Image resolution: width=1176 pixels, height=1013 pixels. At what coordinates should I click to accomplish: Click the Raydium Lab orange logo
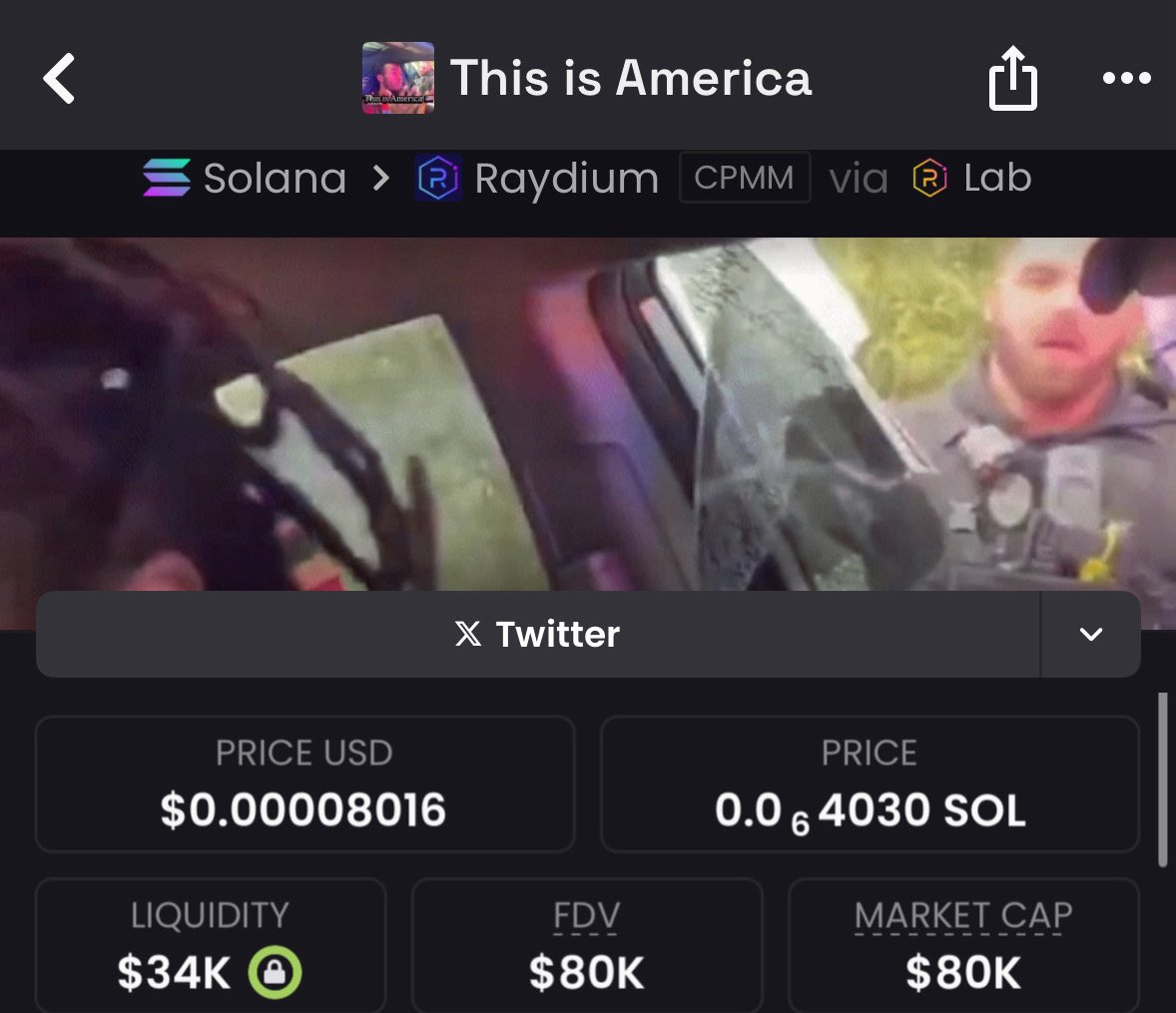[x=930, y=179]
